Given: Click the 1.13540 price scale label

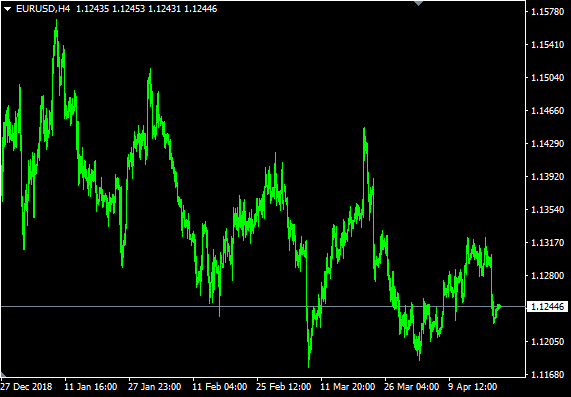Looking at the screenshot, I should (547, 209).
